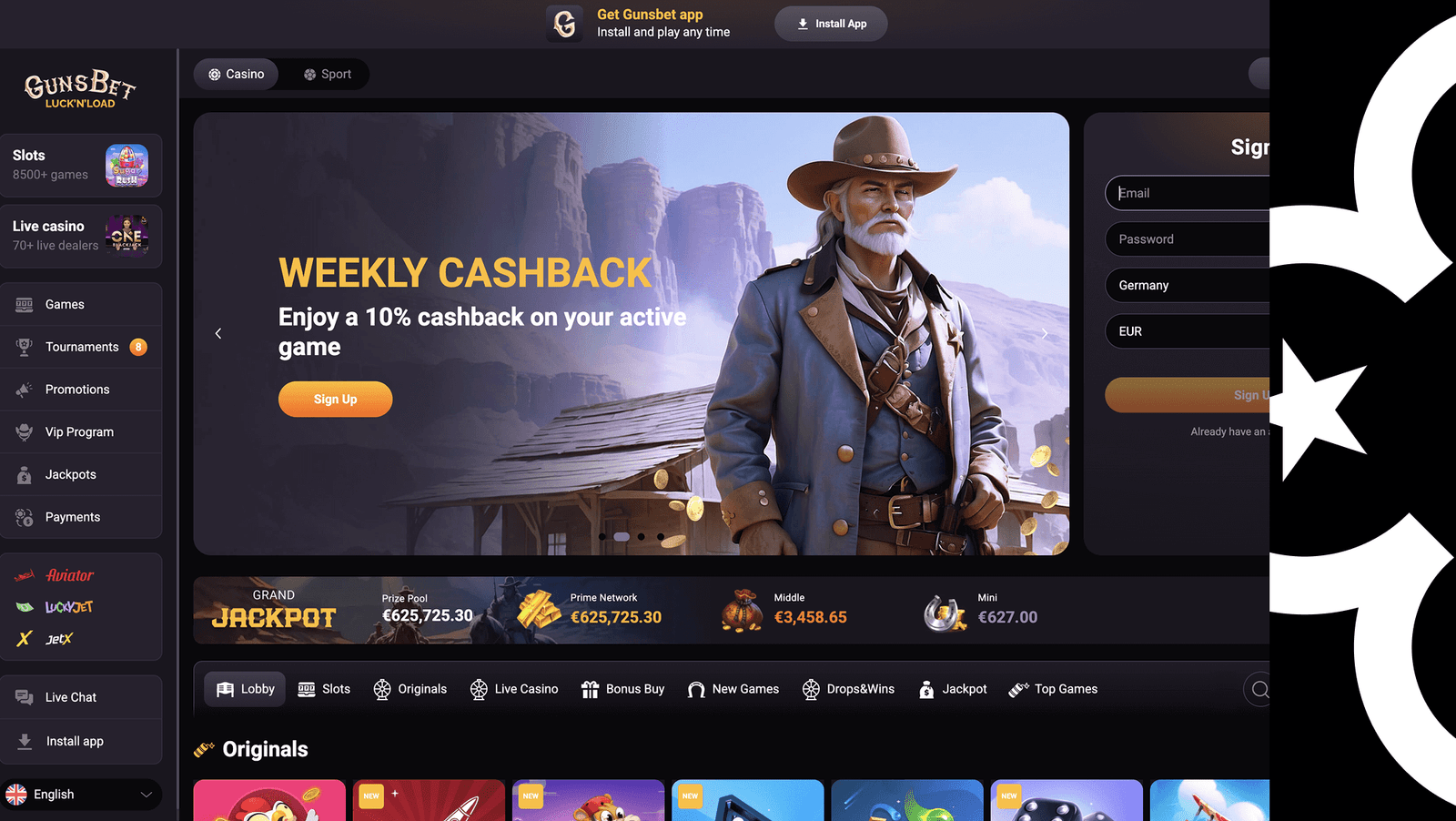Select the second carousel slide dot
The image size is (1456, 821).
pyautogui.click(x=622, y=537)
